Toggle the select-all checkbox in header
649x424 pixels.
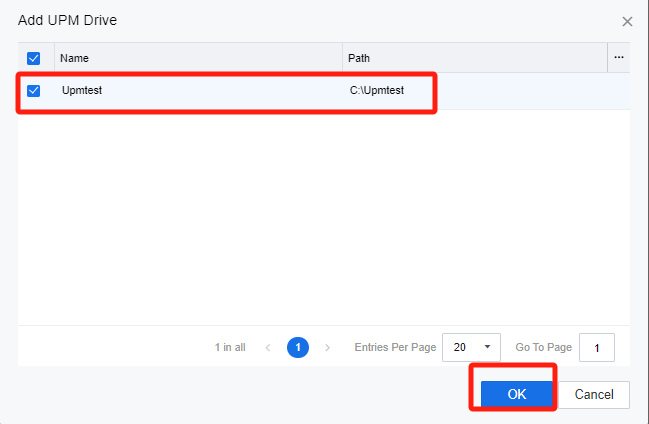point(33,58)
